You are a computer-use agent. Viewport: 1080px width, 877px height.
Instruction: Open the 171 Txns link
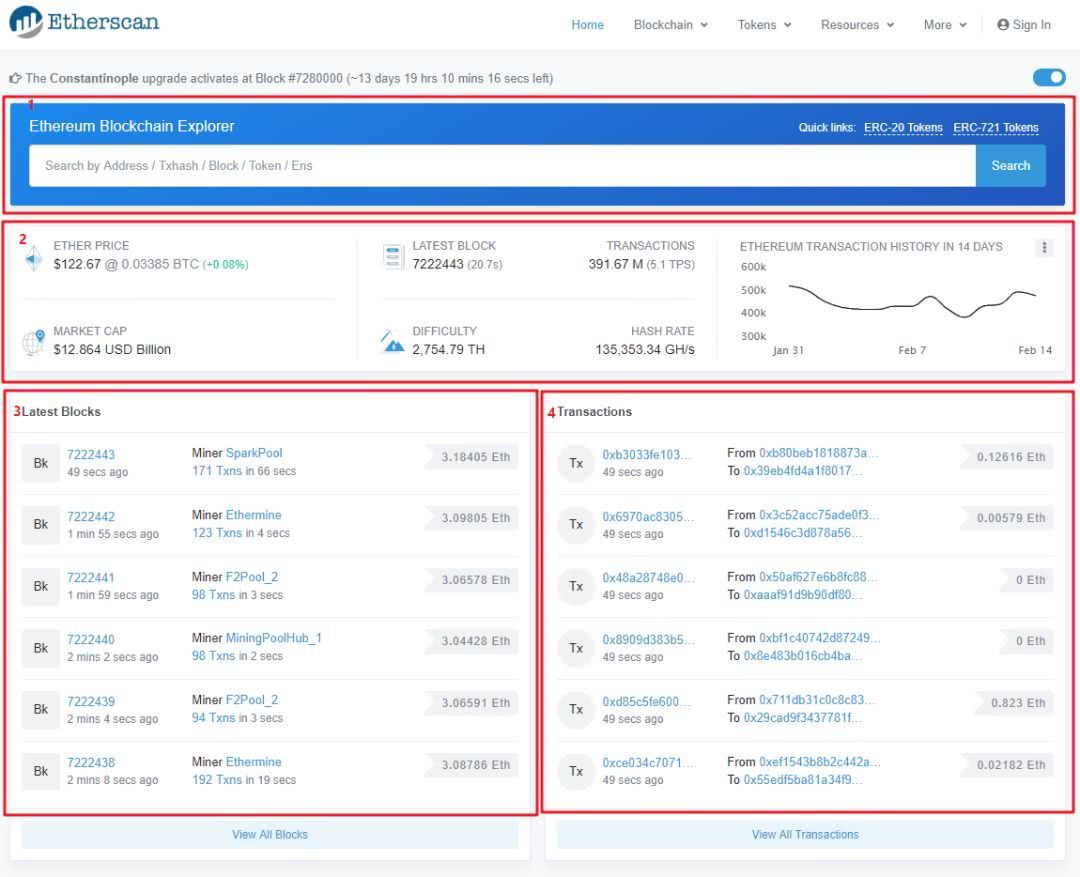(x=217, y=471)
